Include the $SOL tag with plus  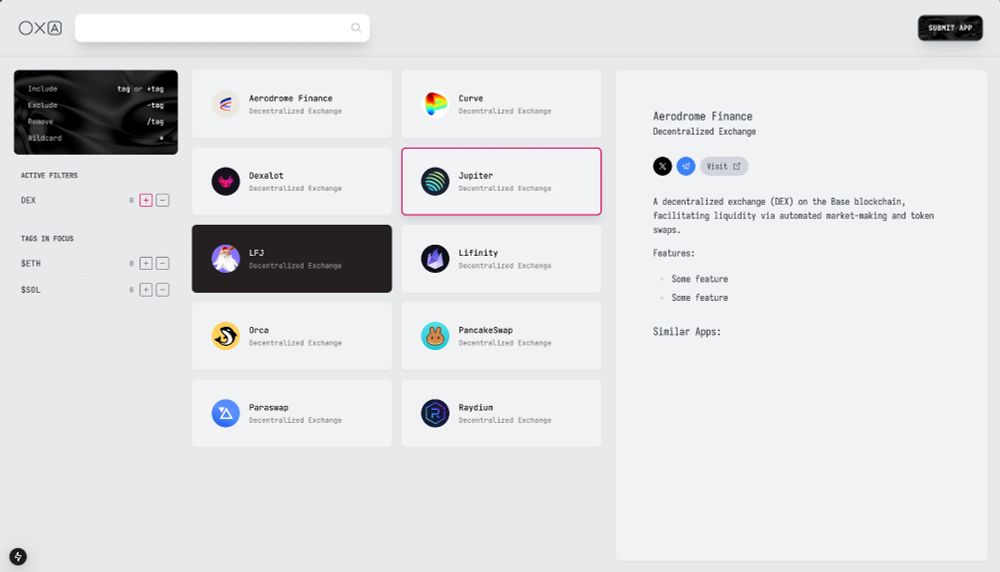tap(146, 290)
